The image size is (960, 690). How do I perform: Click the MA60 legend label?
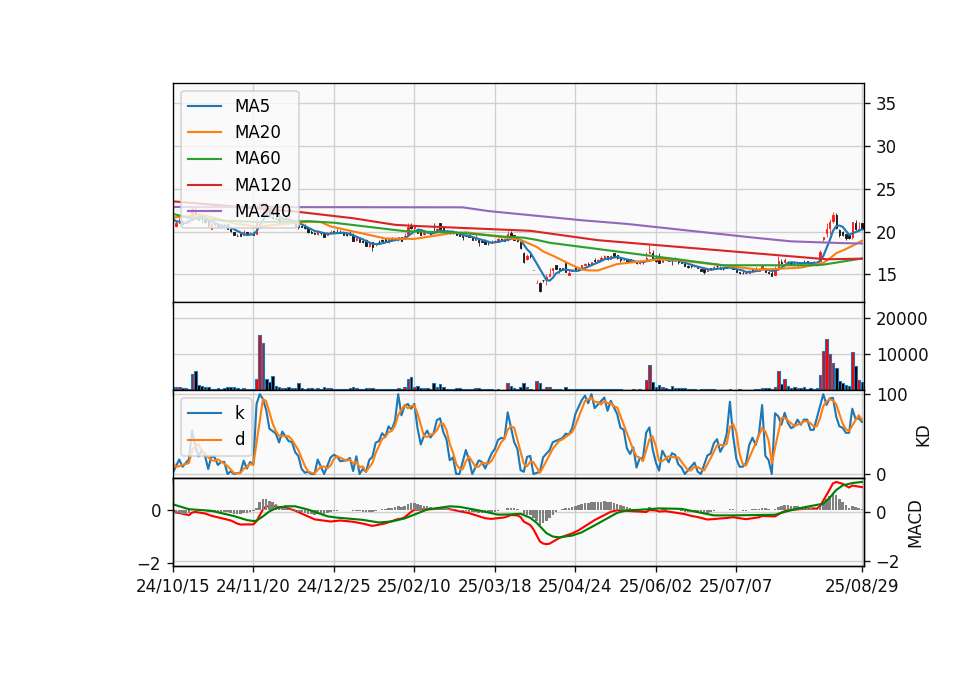(257, 159)
